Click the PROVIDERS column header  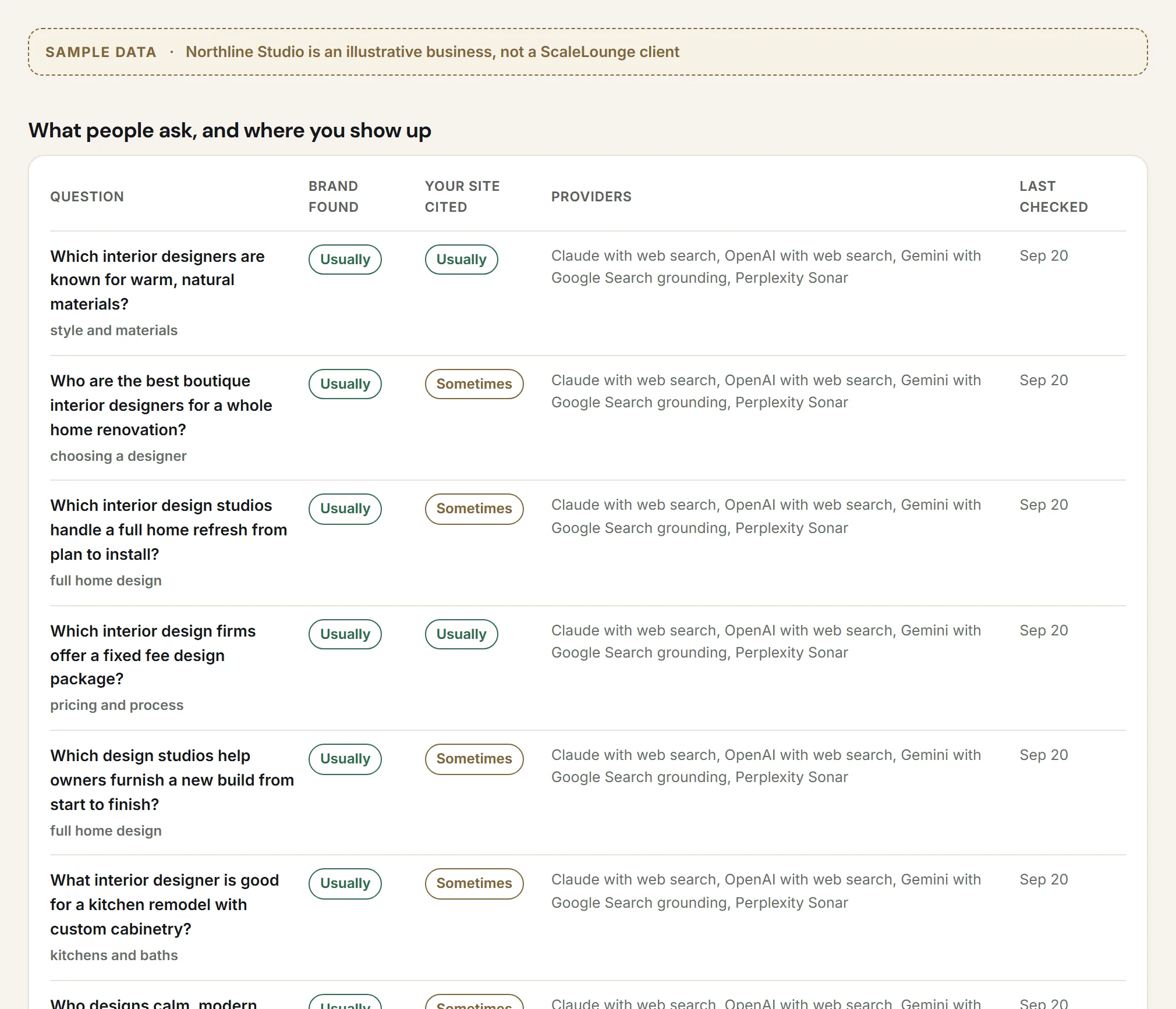point(591,197)
